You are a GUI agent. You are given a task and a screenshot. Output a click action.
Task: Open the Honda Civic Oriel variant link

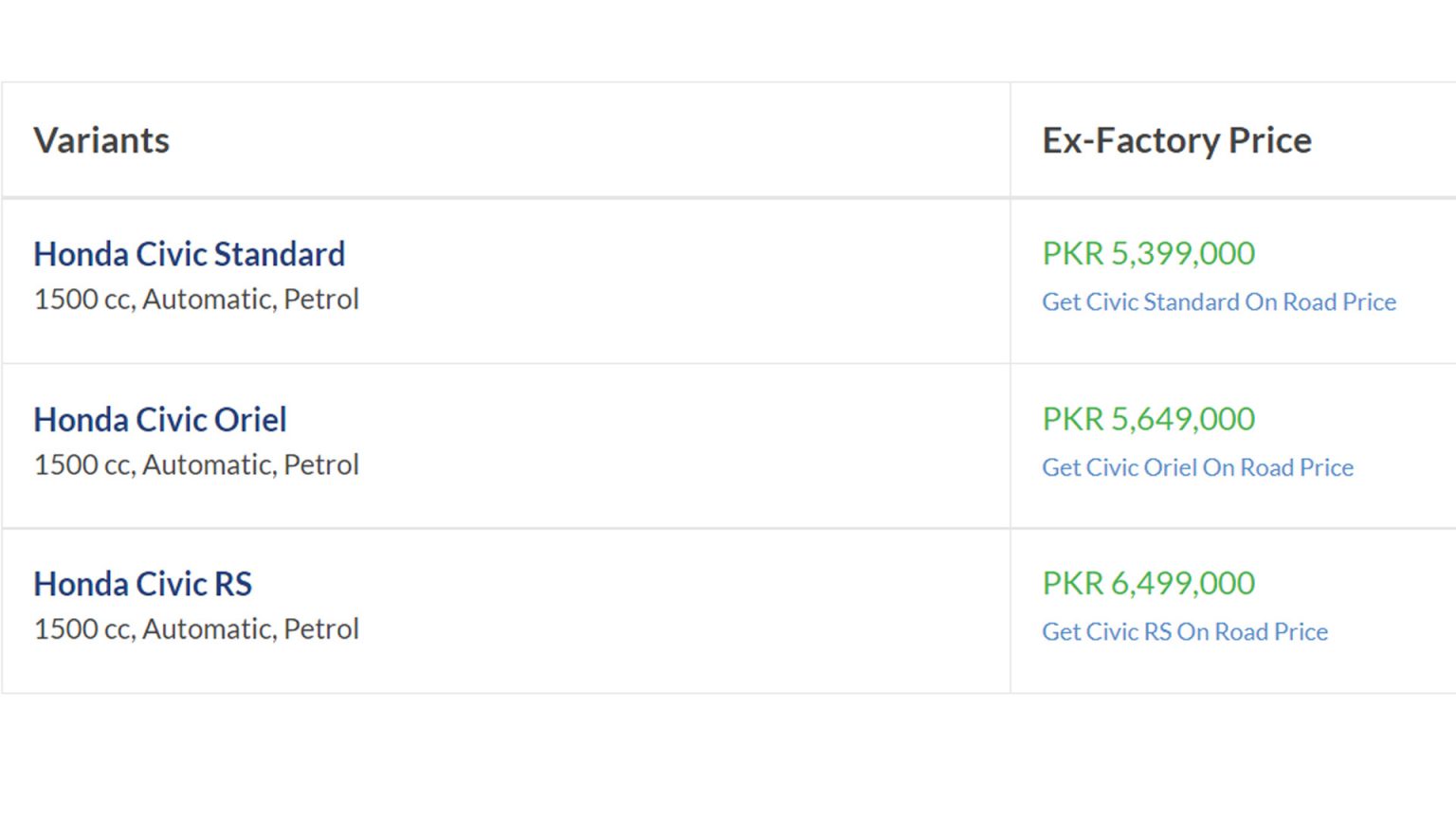click(x=160, y=419)
